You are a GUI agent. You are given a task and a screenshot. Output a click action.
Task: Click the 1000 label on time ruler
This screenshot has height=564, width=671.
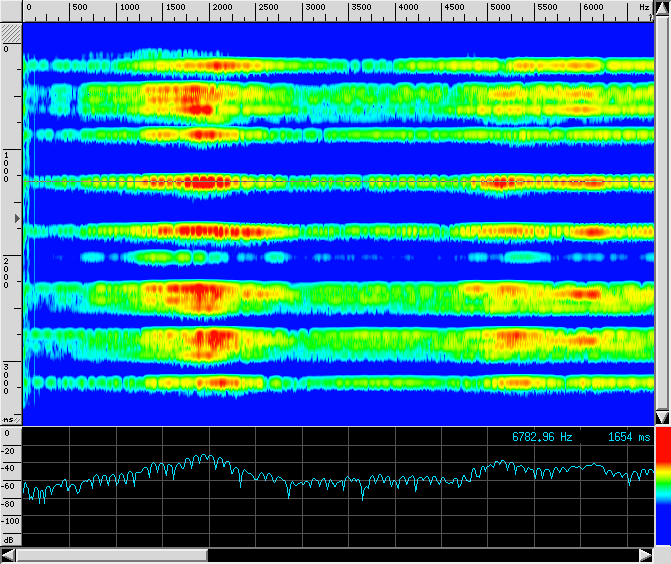[x=6, y=167]
